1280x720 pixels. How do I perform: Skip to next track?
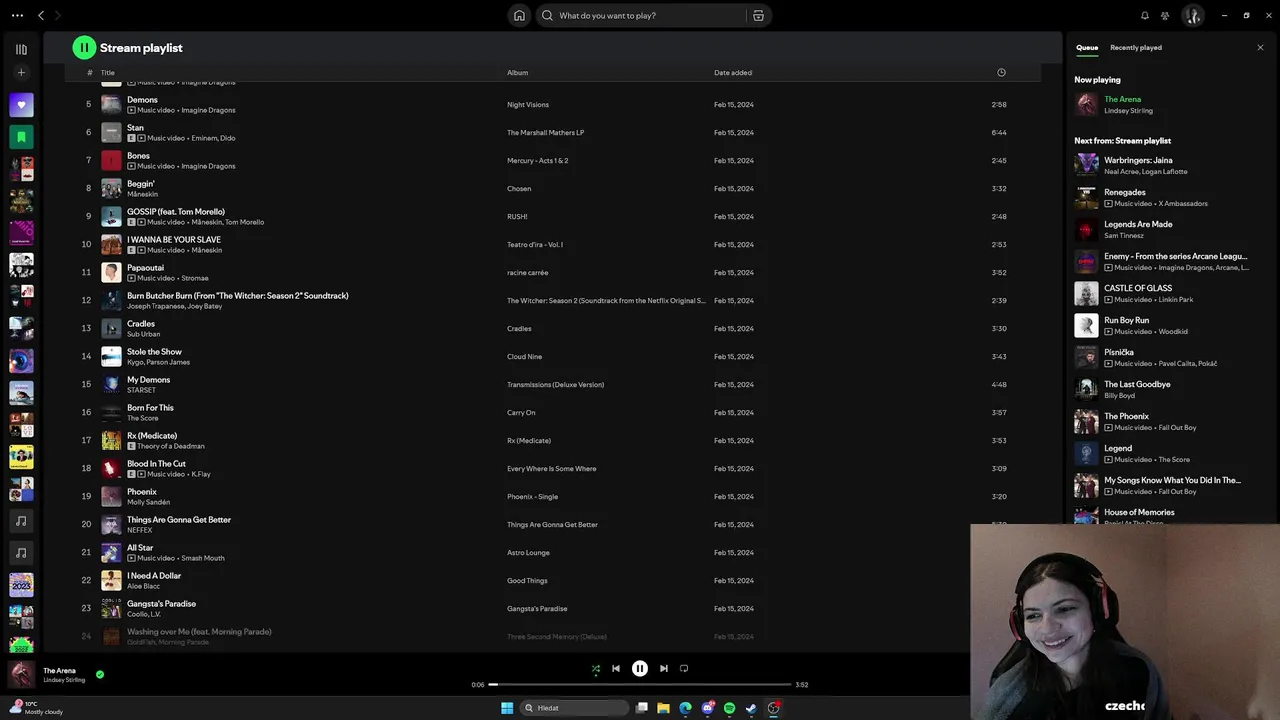[663, 668]
